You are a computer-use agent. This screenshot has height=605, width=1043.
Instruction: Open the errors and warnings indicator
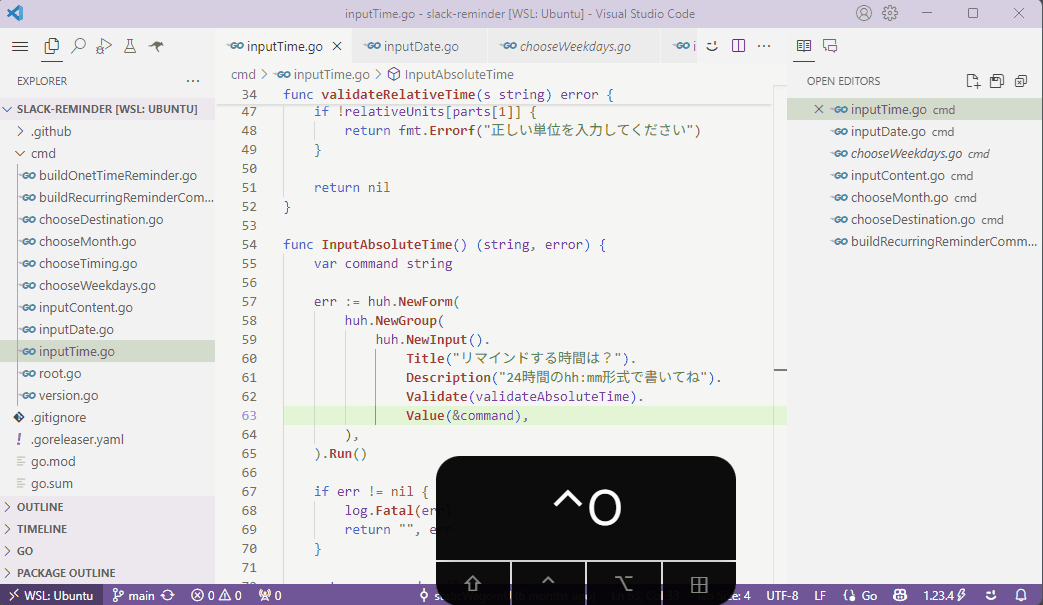click(x=216, y=595)
